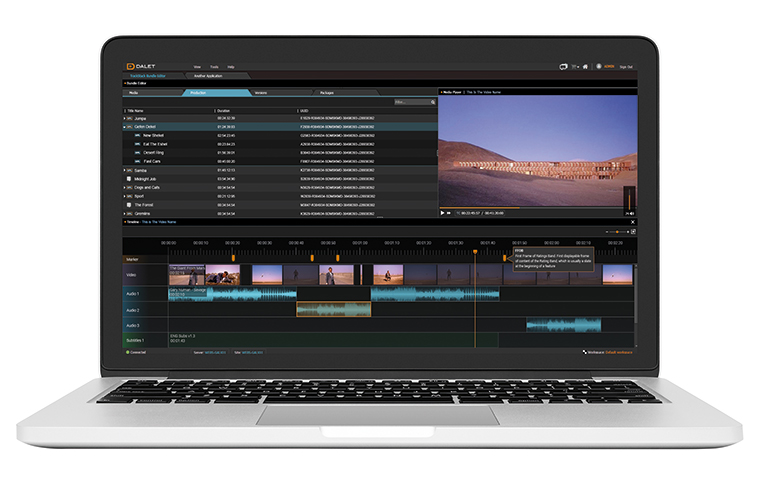
Task: Open the Default workspace link
Action: tap(617, 351)
